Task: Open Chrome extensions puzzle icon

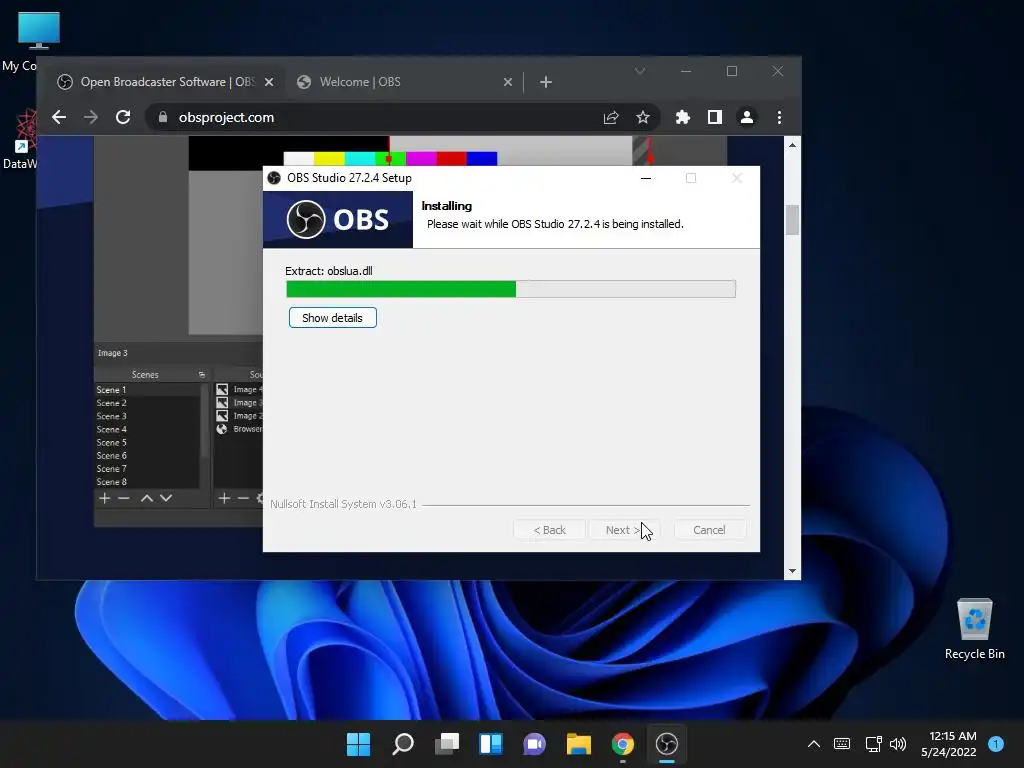Action: tap(682, 118)
